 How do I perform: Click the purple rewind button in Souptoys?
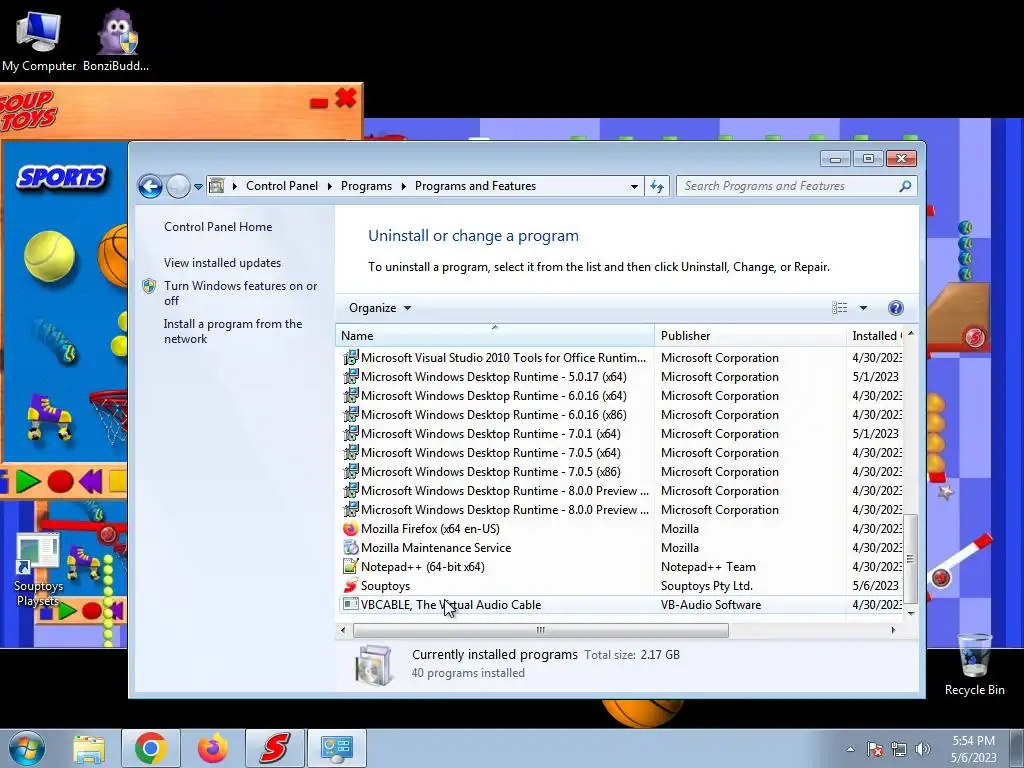90,481
